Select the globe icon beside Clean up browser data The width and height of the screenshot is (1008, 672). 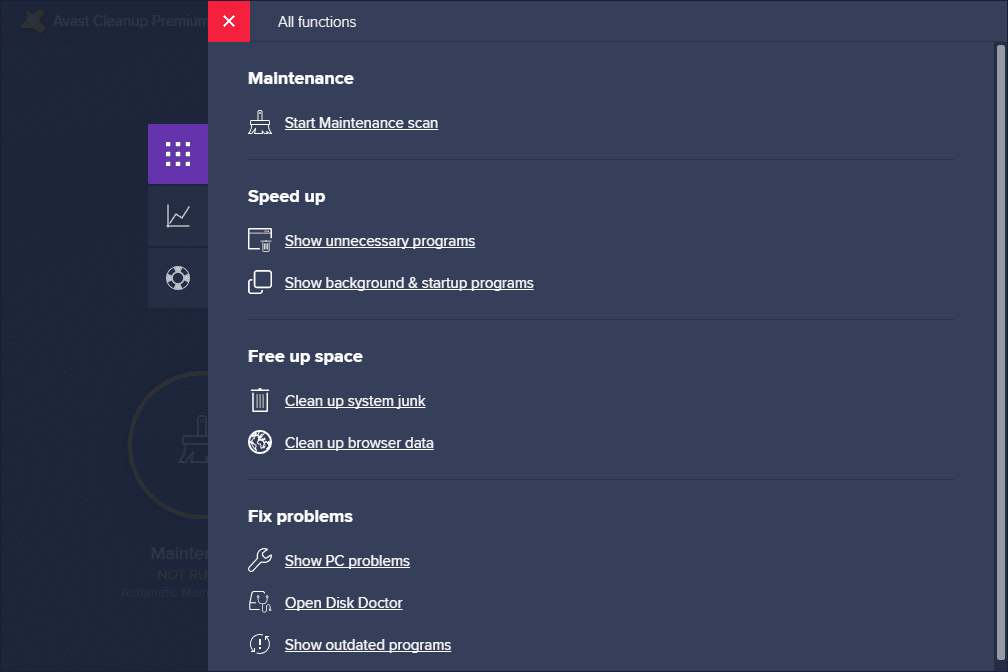[x=260, y=442]
